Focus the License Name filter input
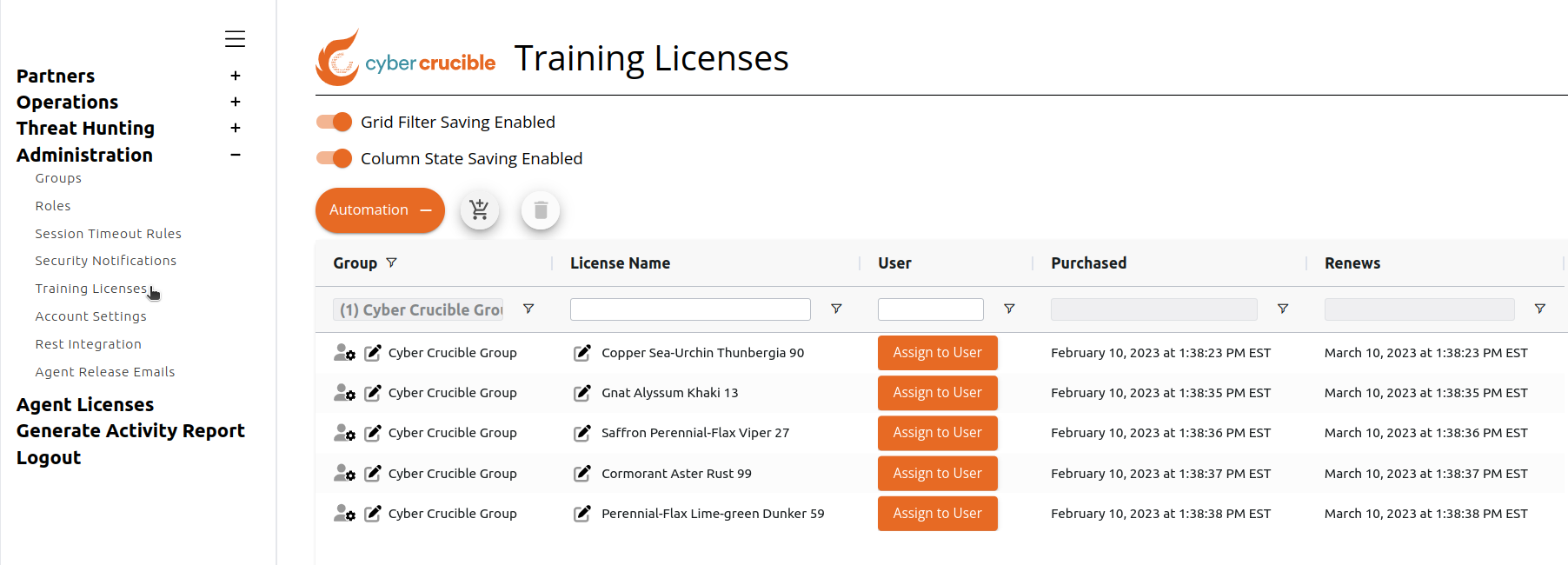Image resolution: width=1568 pixels, height=565 pixels. tap(690, 309)
